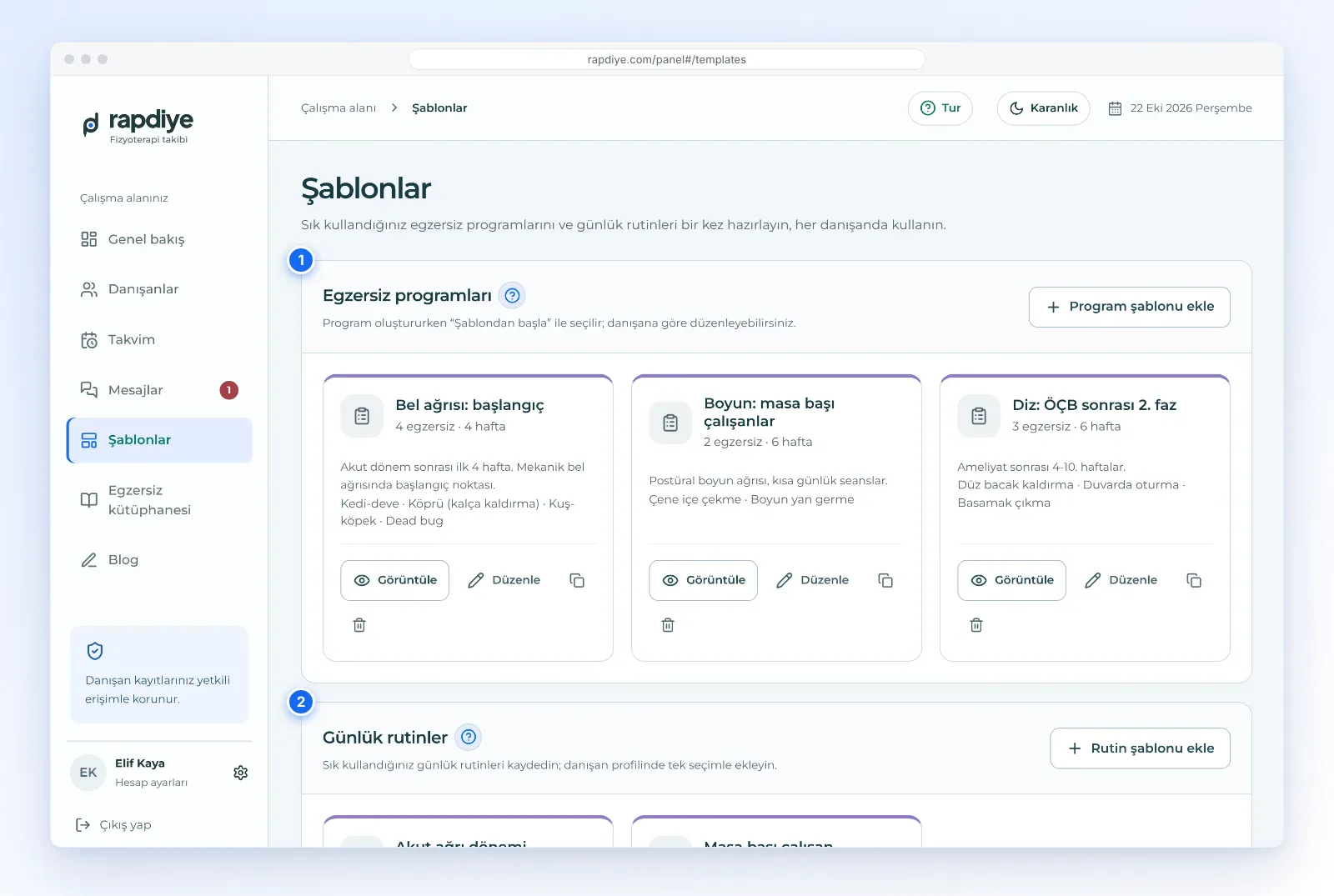Click the rapdiye logo
The width and height of the screenshot is (1334, 896).
point(138,127)
